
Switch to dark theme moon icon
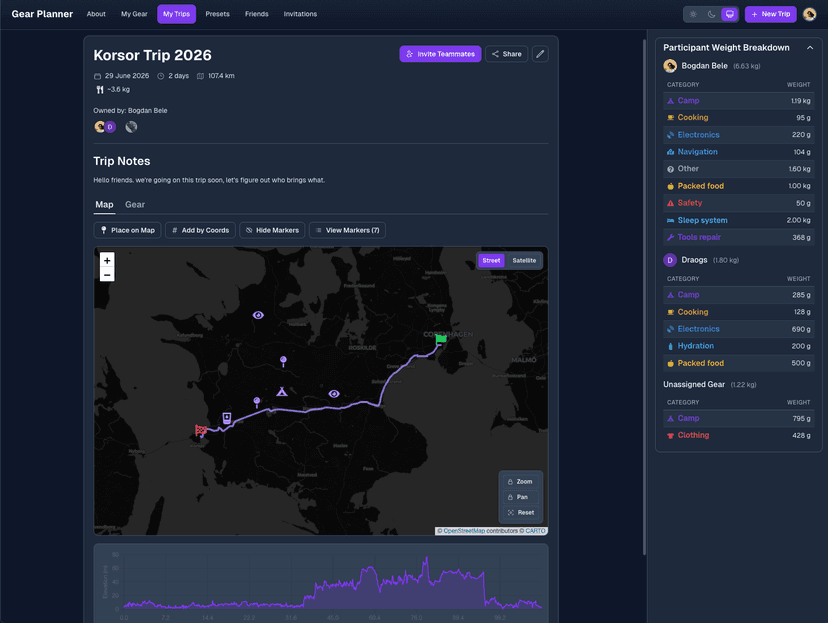tap(711, 14)
